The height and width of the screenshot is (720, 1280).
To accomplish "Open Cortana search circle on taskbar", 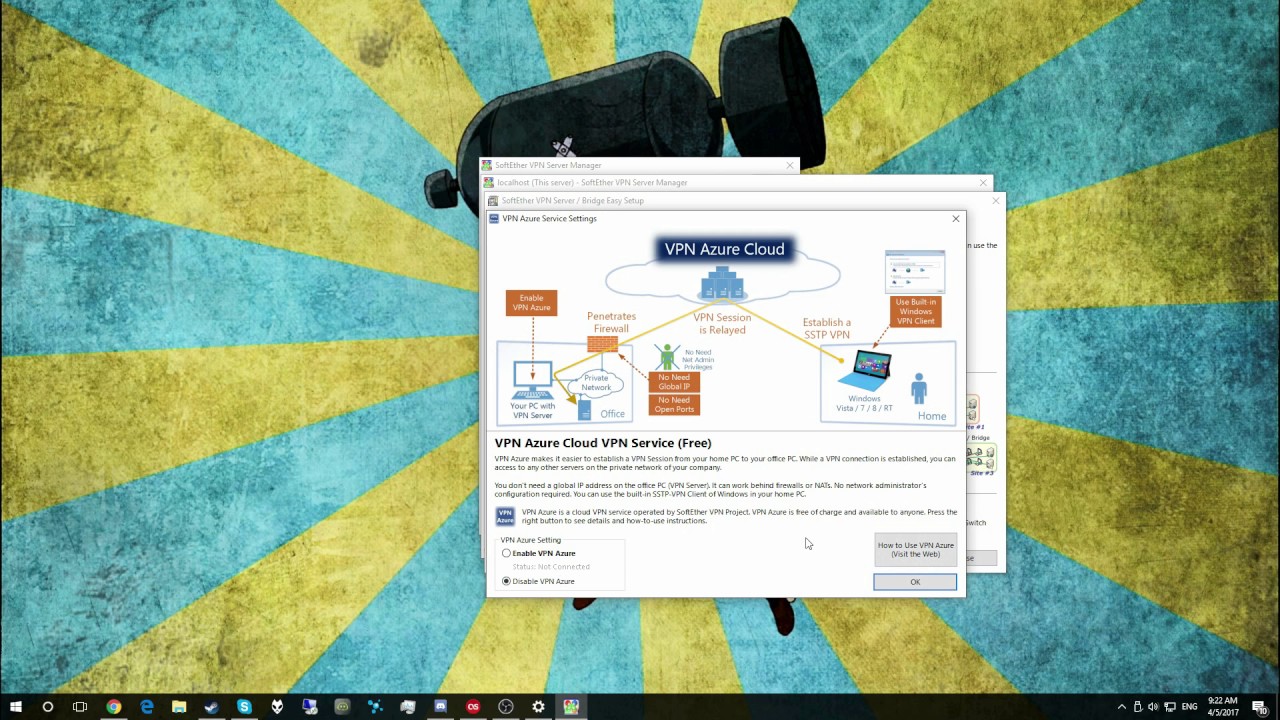I will 48,707.
